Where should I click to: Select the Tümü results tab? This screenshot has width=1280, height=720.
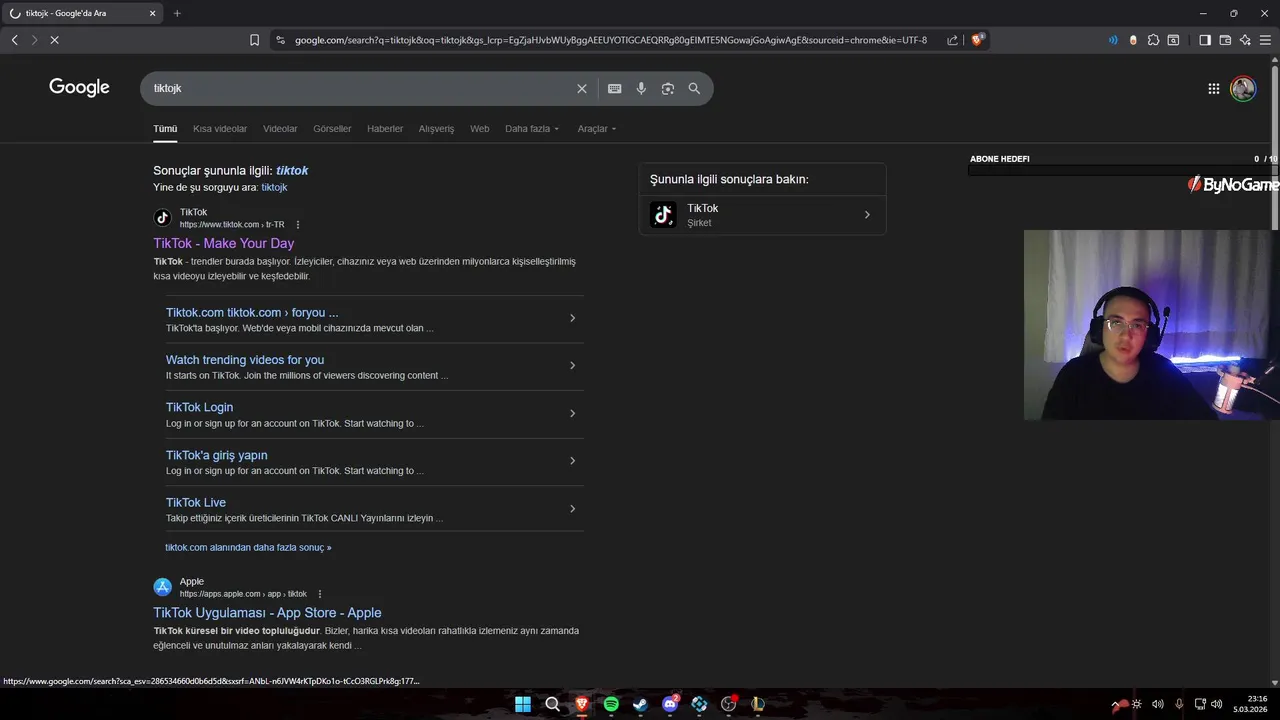[165, 129]
